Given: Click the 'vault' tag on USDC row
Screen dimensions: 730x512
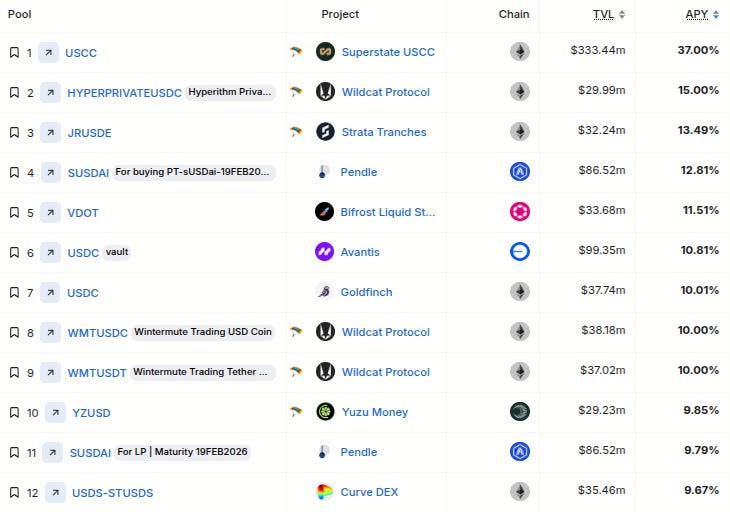Looking at the screenshot, I should click(117, 252).
